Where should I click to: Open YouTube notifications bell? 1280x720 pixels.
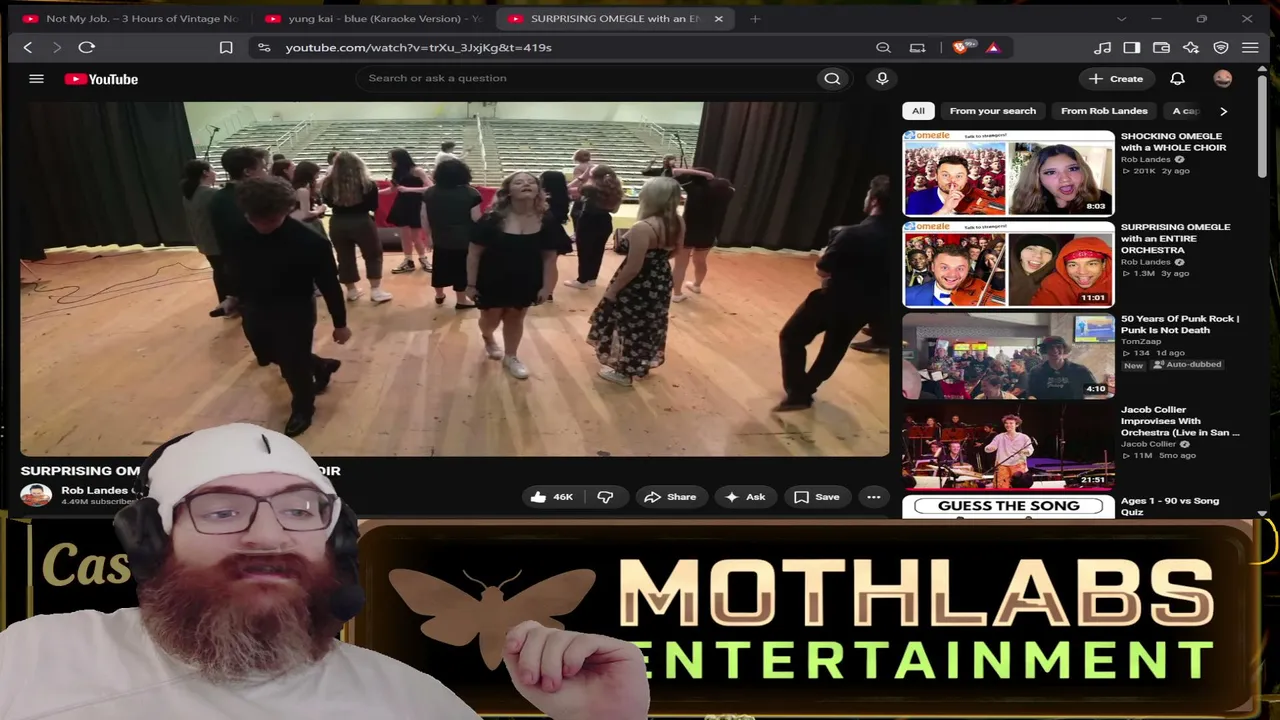tap(1178, 79)
